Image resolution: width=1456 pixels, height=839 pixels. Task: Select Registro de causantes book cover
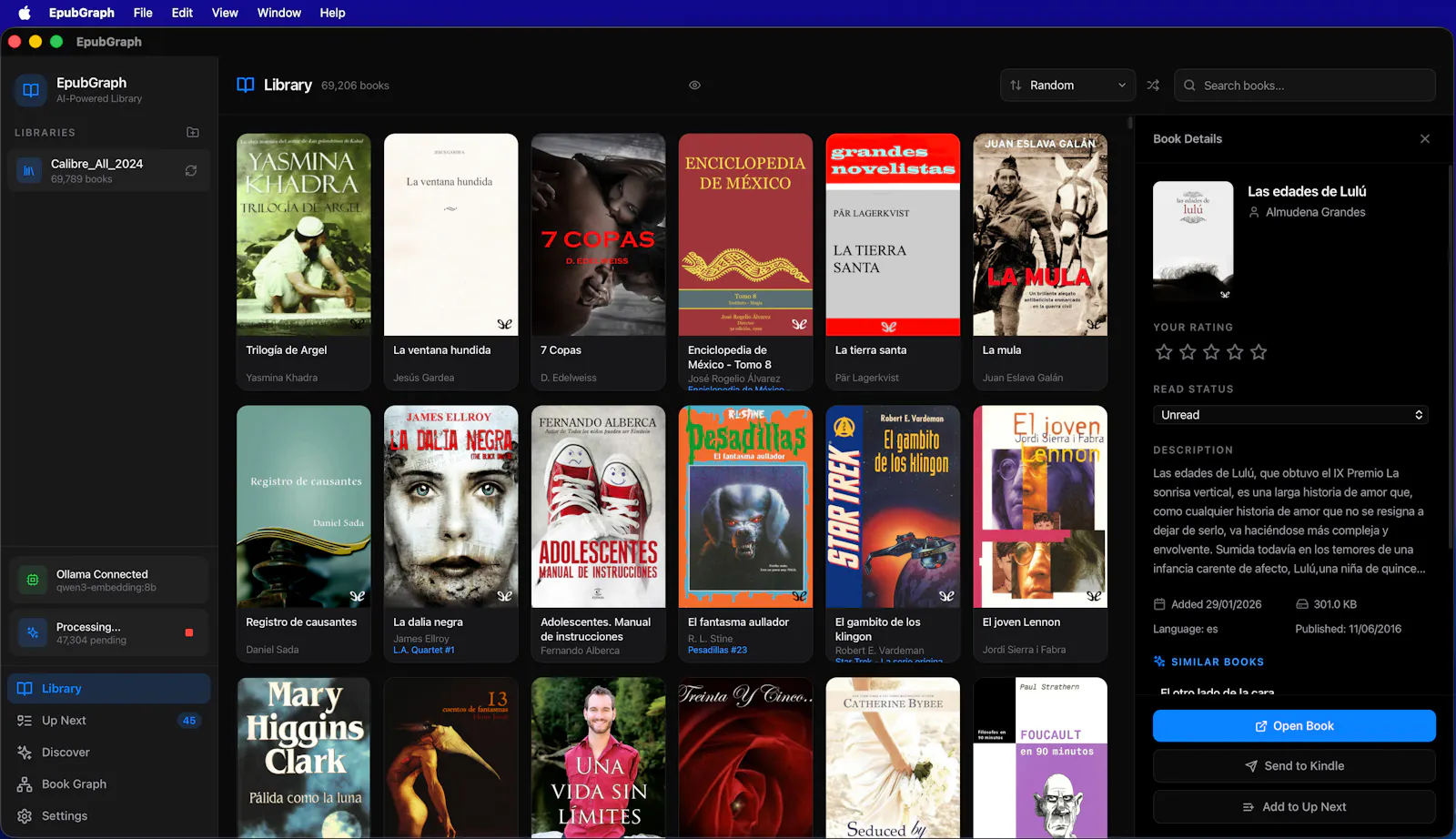(304, 507)
